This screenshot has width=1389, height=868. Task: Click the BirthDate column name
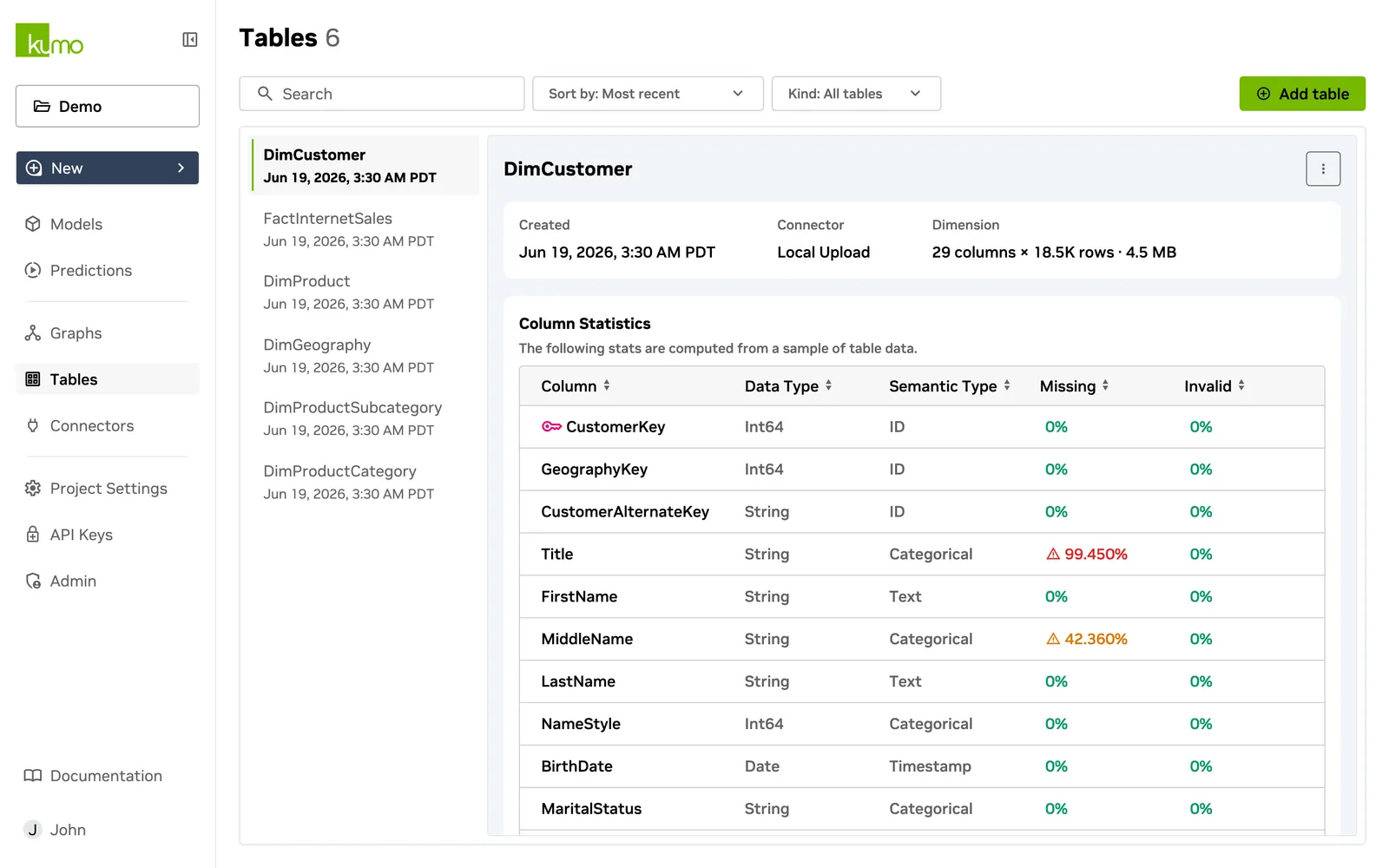(576, 766)
